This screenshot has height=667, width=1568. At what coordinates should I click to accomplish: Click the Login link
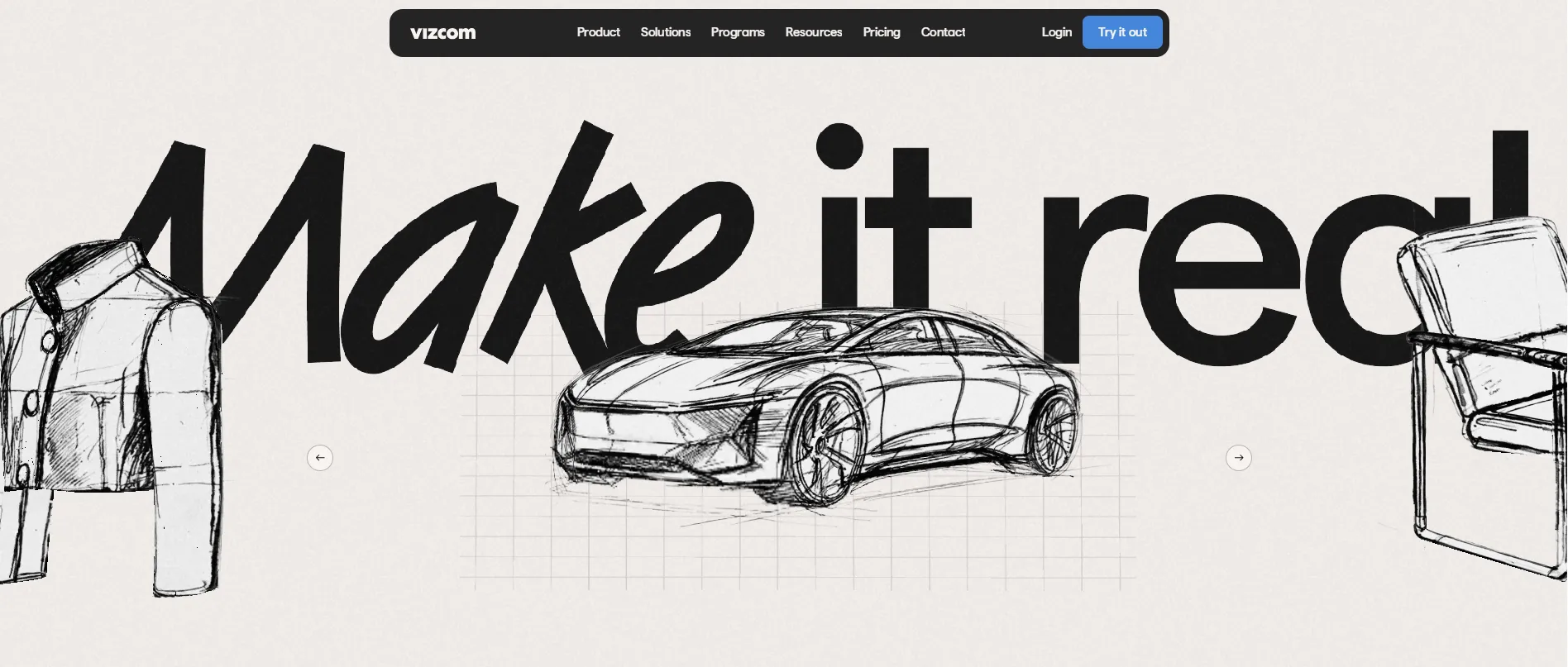point(1056,32)
